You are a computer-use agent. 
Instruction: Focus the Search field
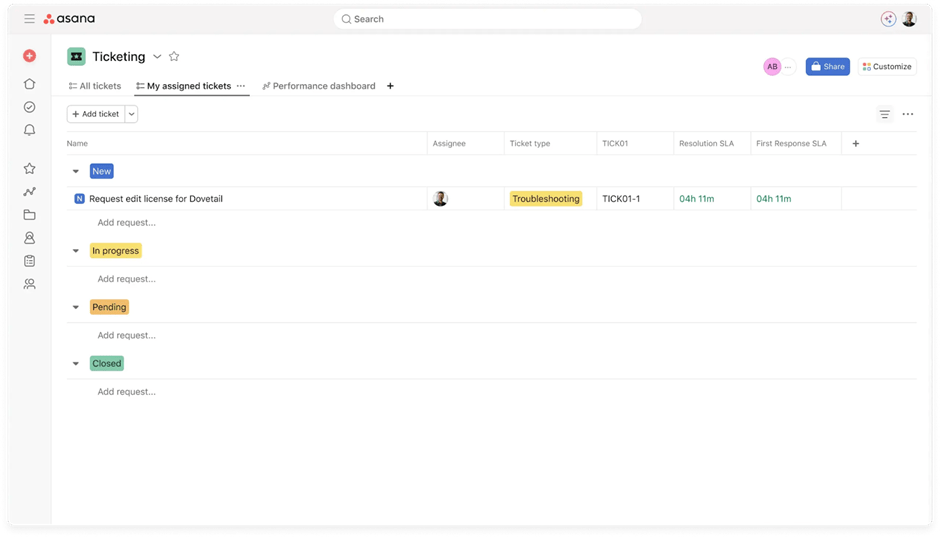487,19
